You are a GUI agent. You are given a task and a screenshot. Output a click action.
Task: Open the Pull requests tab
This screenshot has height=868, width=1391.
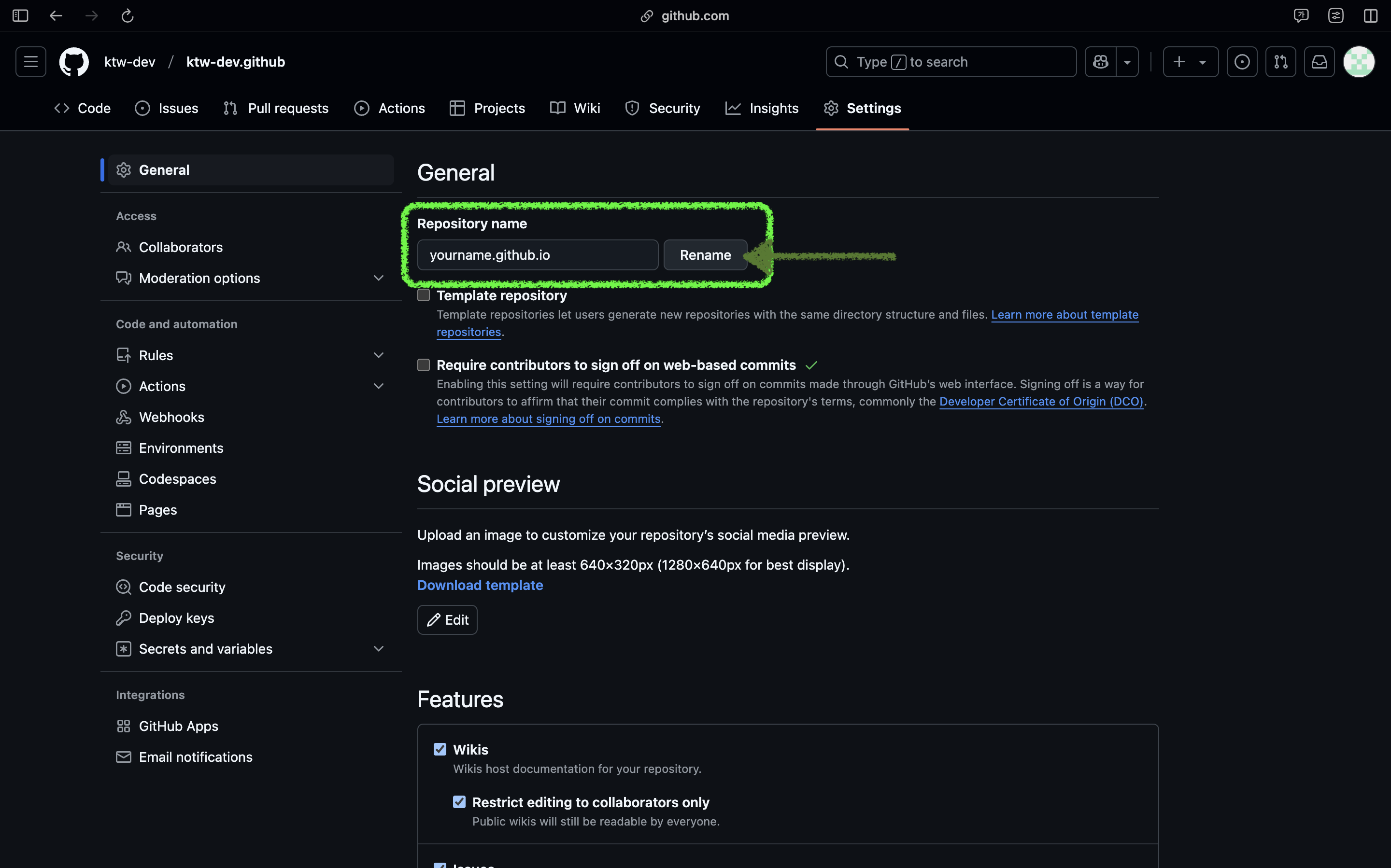pos(276,108)
